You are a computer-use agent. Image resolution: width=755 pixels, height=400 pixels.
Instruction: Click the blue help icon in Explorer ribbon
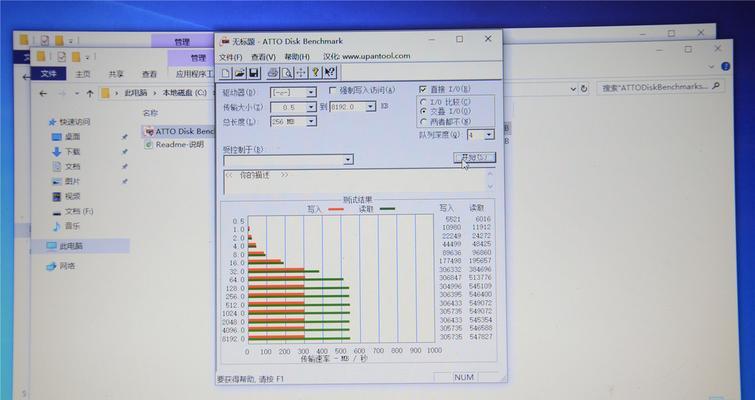click(726, 66)
